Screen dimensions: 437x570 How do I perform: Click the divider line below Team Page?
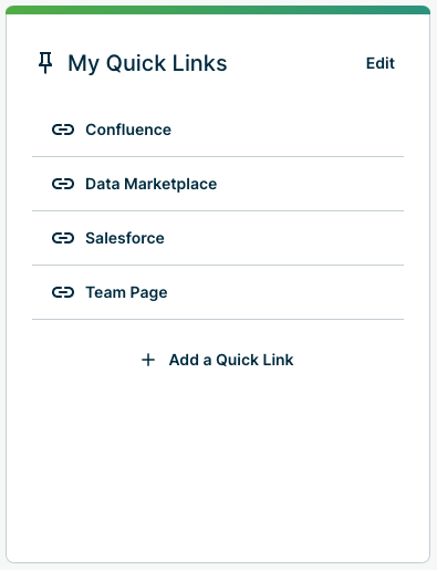click(x=218, y=320)
